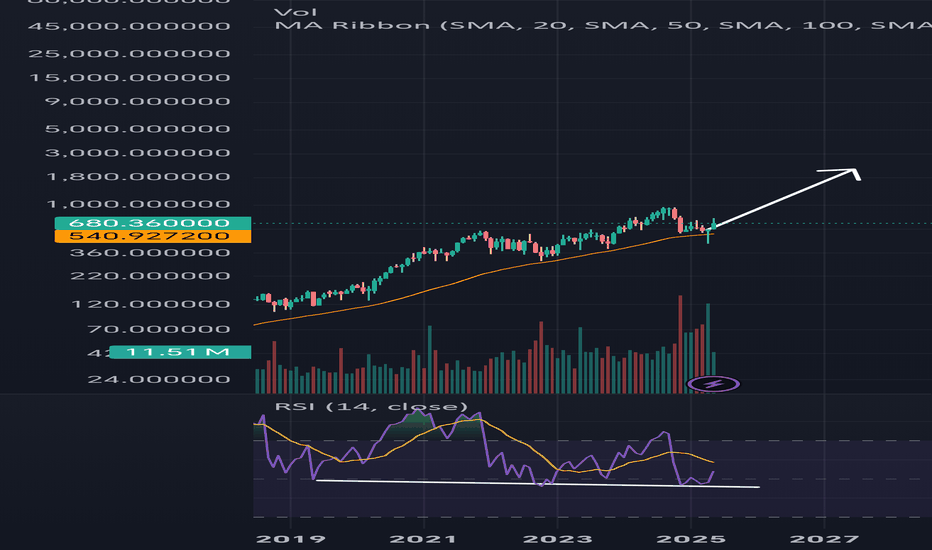The image size is (932, 550).
Task: Click the 2019 time axis label
Action: 291,539
